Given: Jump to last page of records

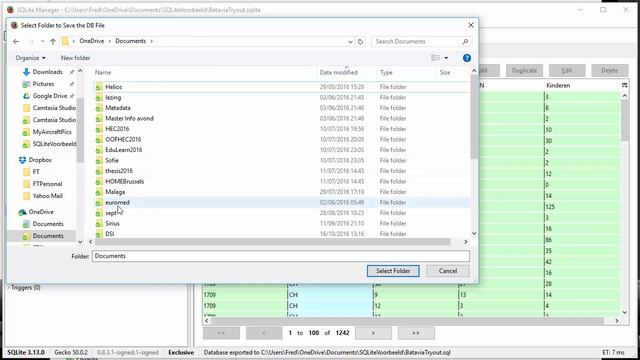Looking at the screenshot, I should [416, 333].
